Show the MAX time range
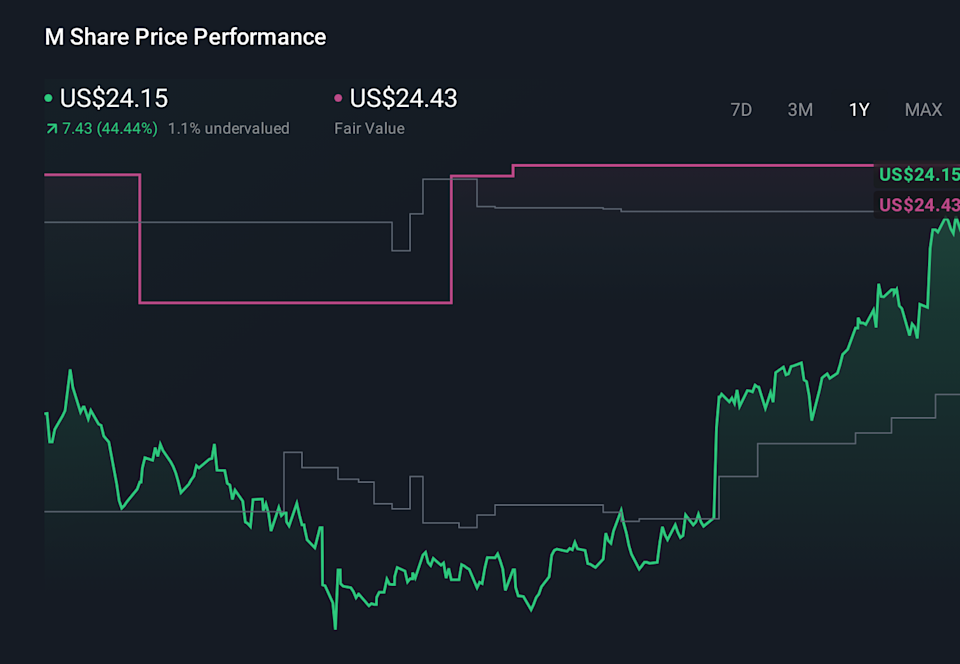Screen dimensions: 960x664 click(923, 110)
